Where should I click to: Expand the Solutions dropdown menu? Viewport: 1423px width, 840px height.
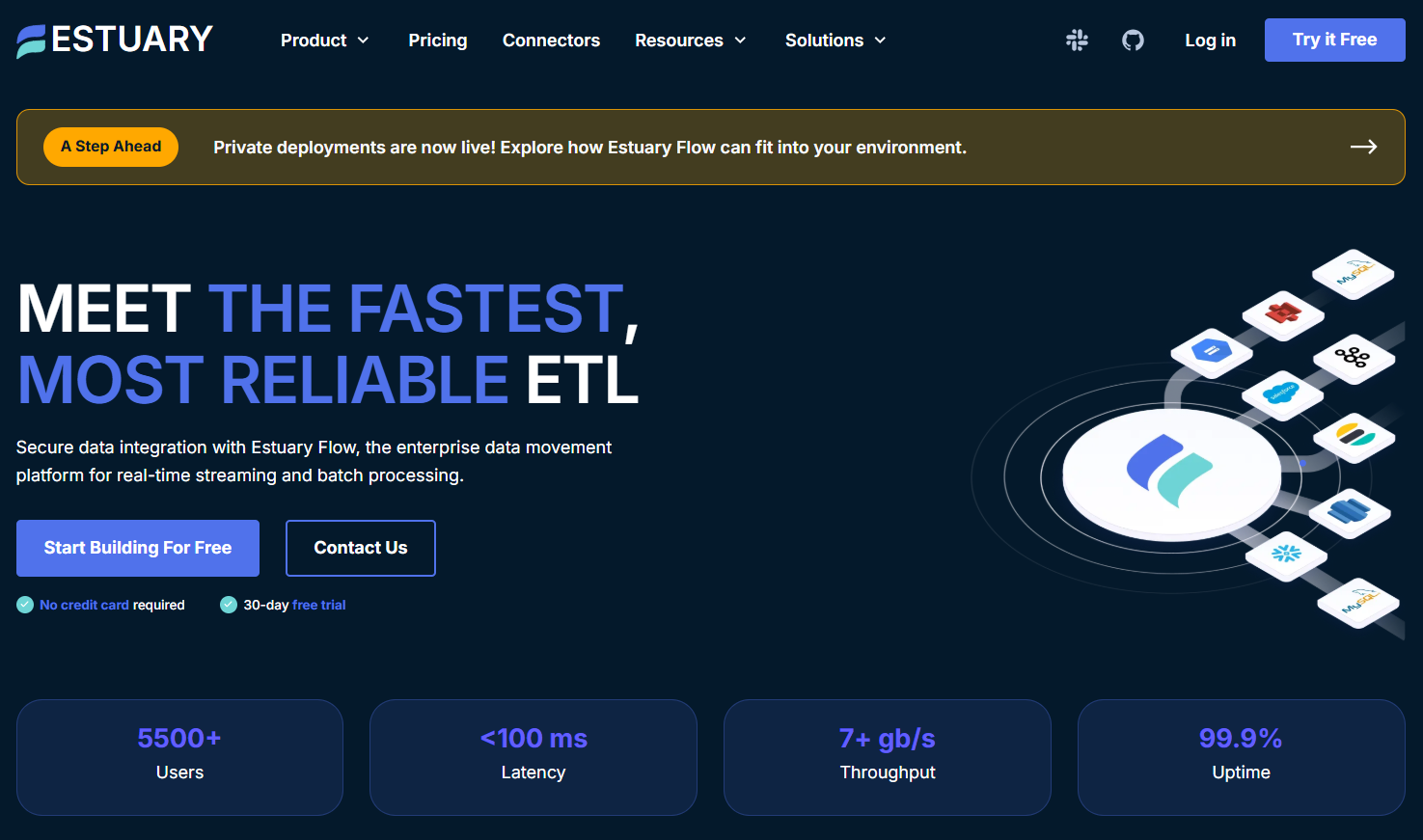pos(835,41)
